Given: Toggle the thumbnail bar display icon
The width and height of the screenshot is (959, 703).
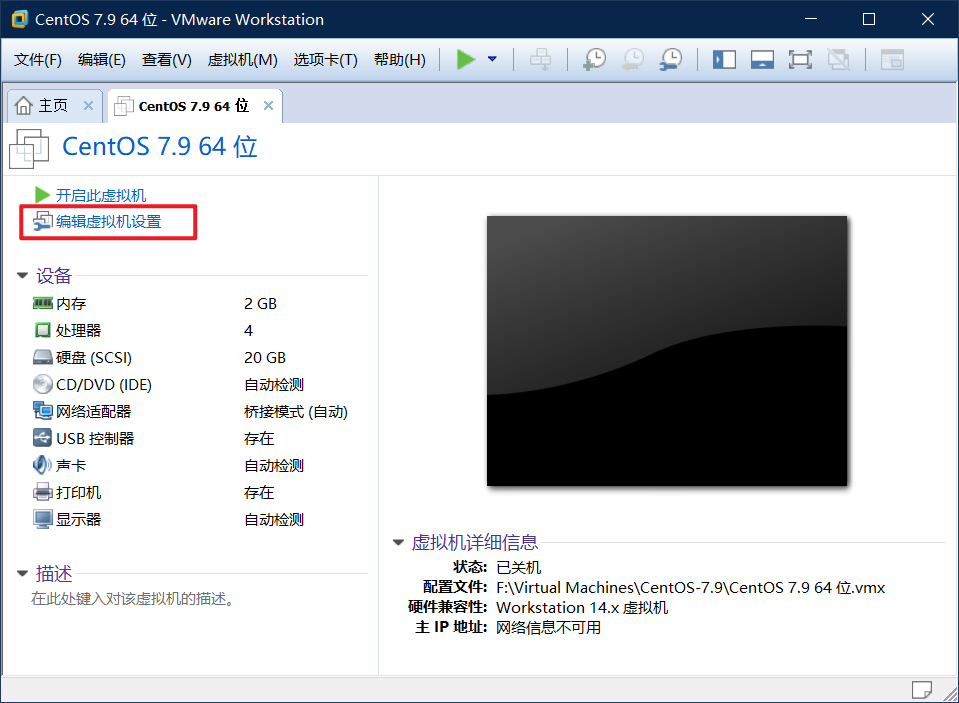Looking at the screenshot, I should [762, 59].
